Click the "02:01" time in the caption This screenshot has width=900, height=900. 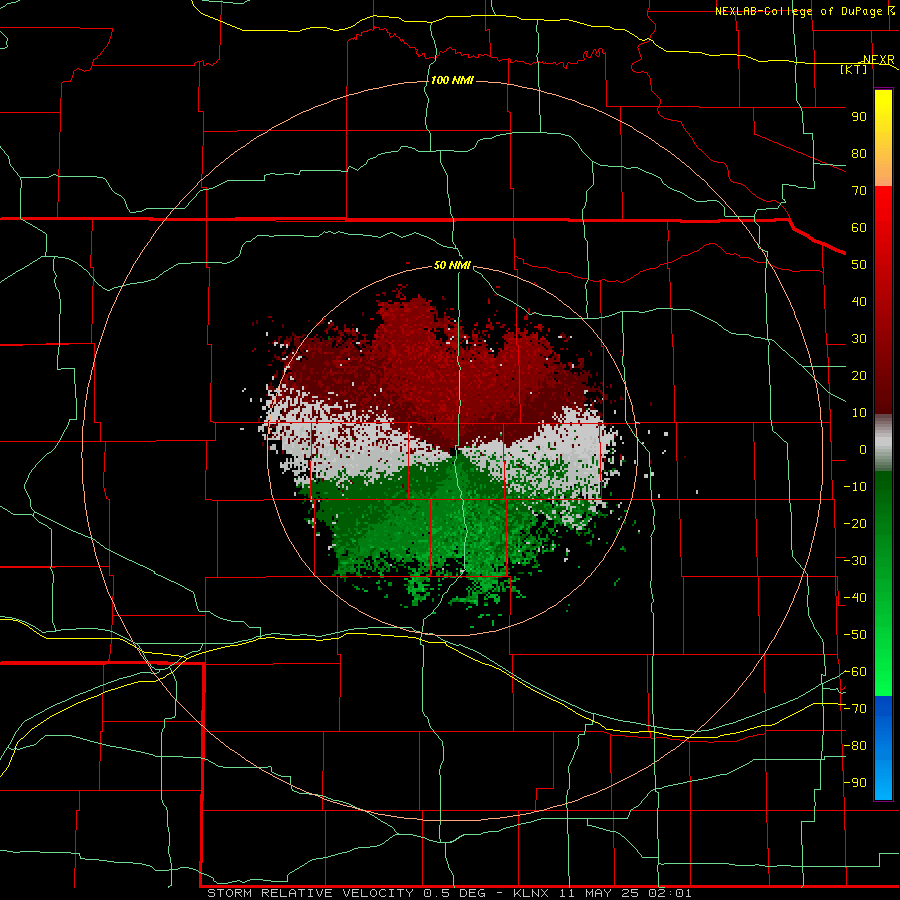(670, 893)
